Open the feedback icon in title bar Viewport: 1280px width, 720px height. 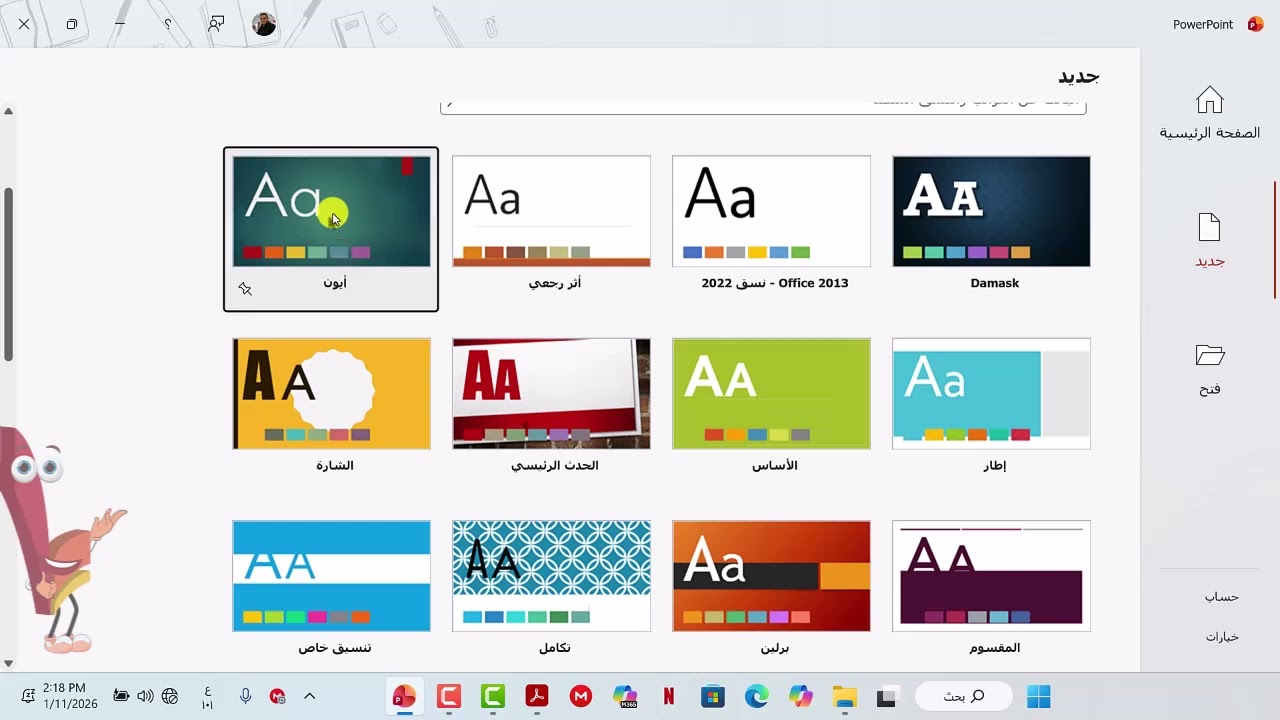pyautogui.click(x=216, y=24)
